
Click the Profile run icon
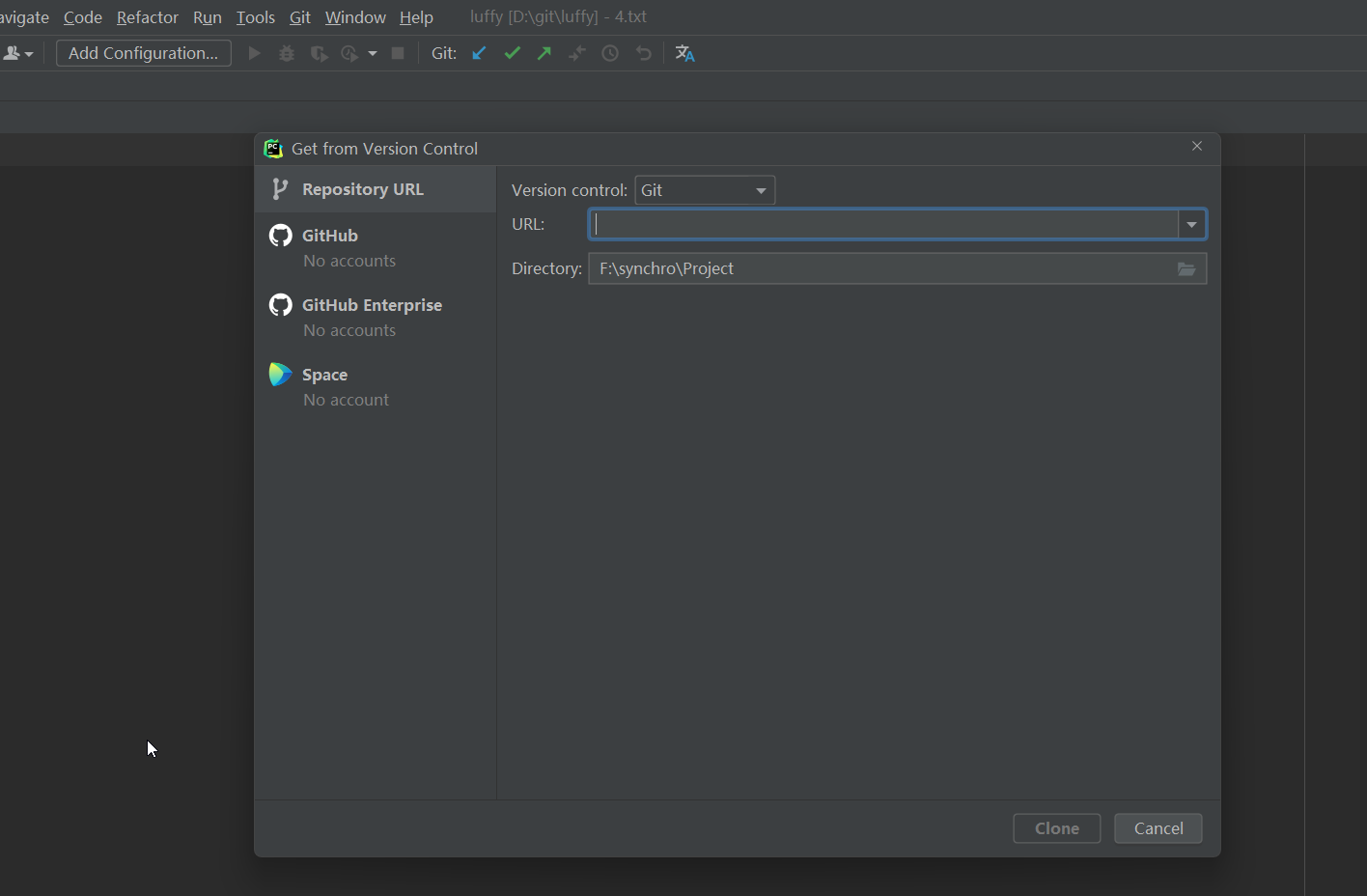coord(349,53)
